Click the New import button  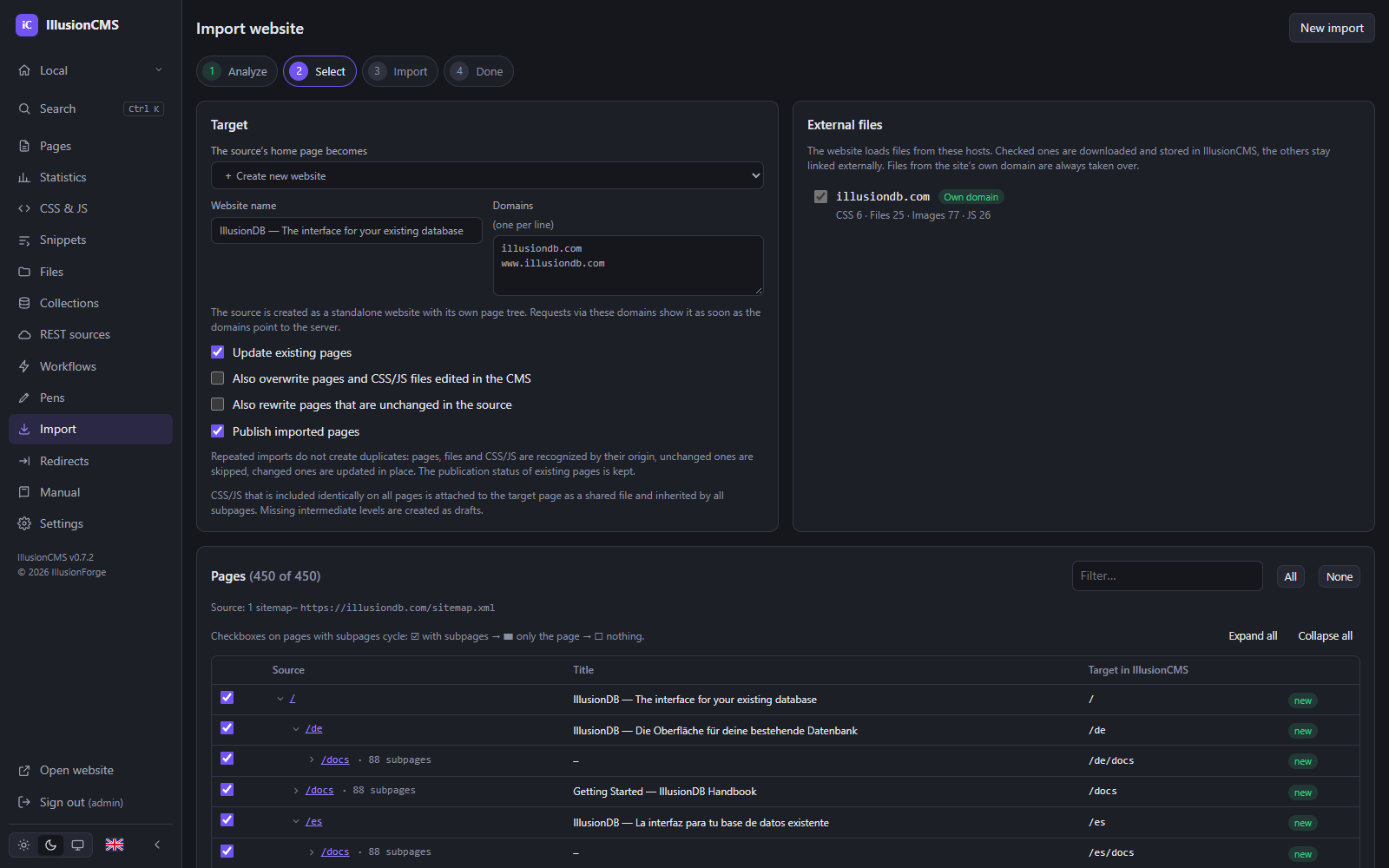coord(1332,28)
